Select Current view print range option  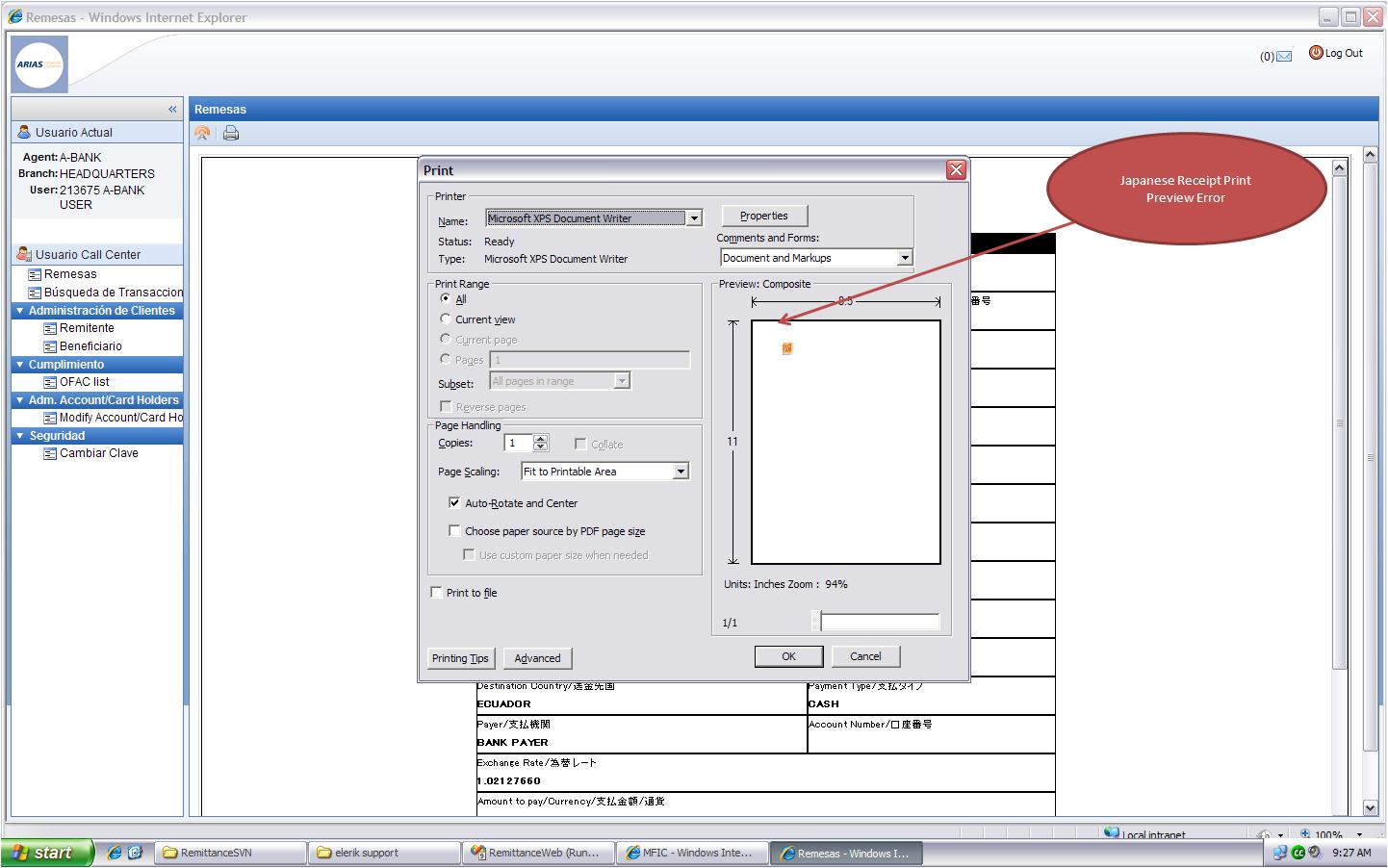coord(445,319)
